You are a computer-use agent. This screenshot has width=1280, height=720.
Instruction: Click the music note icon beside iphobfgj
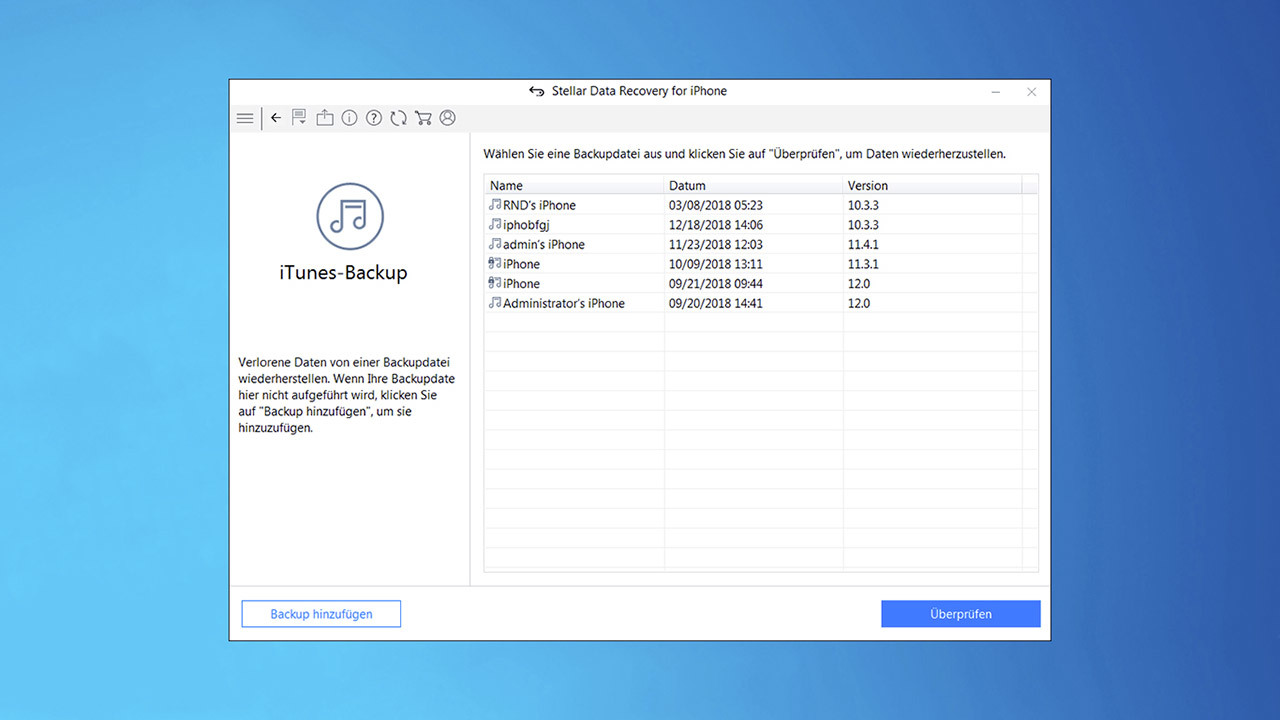494,224
